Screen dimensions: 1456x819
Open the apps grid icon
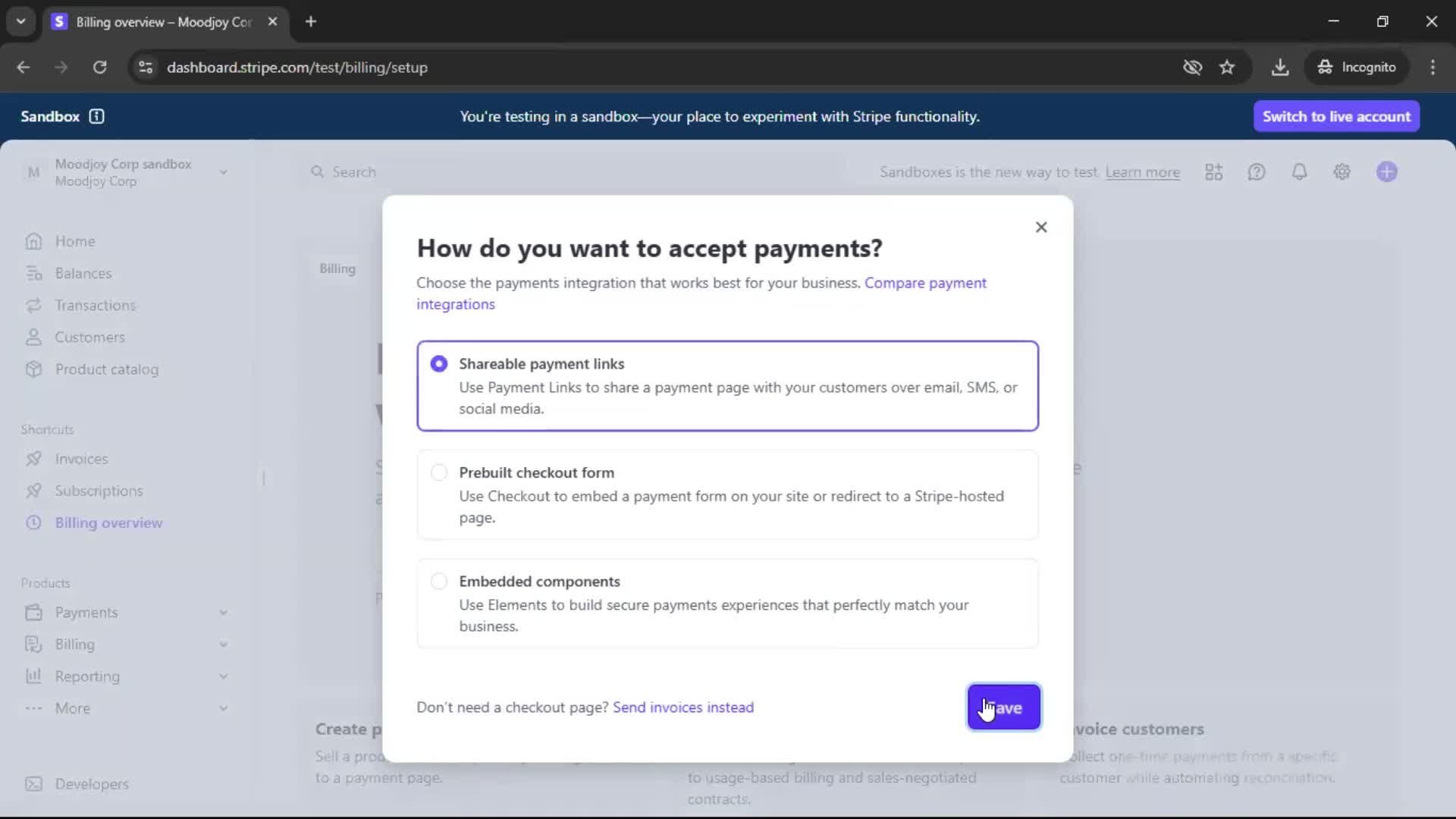coord(1213,172)
